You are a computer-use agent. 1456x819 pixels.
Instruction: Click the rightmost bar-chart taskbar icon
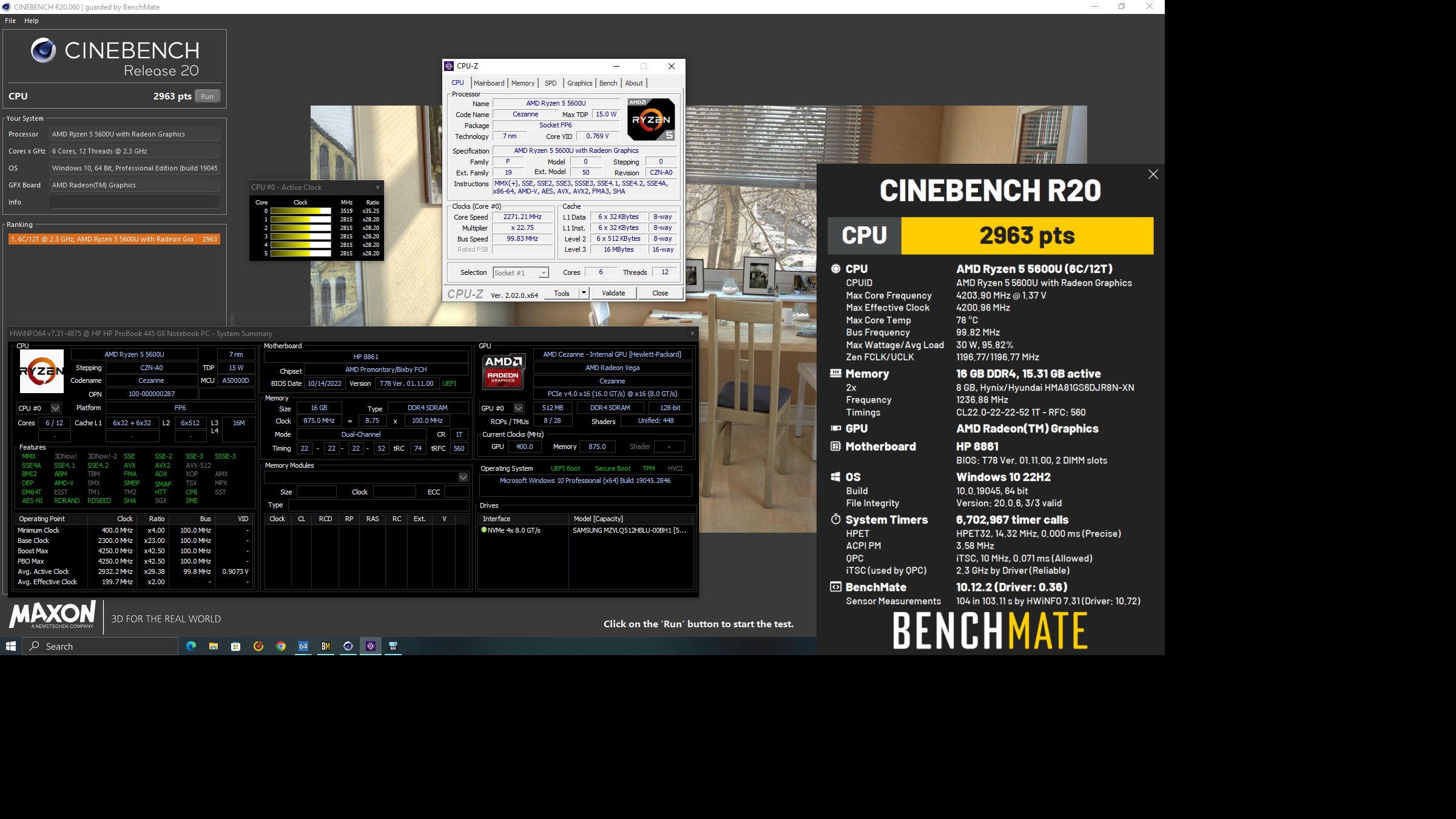point(393,646)
